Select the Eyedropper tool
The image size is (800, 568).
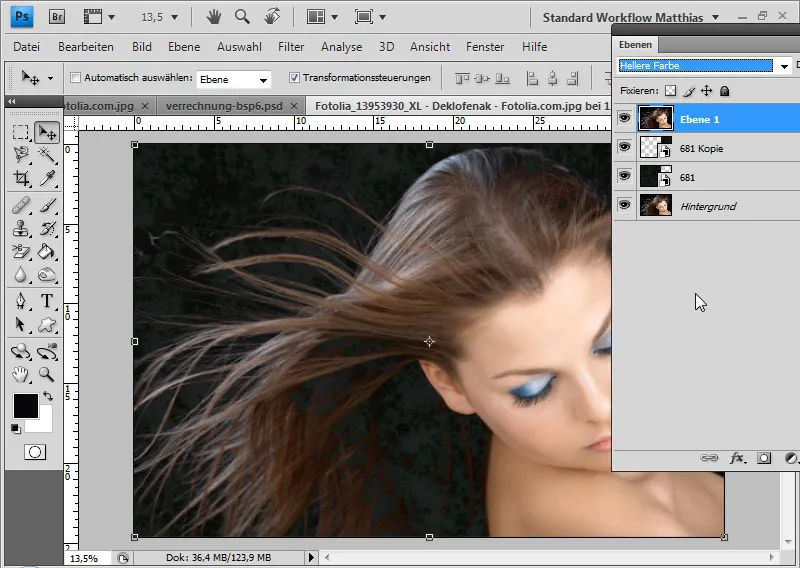[x=47, y=178]
